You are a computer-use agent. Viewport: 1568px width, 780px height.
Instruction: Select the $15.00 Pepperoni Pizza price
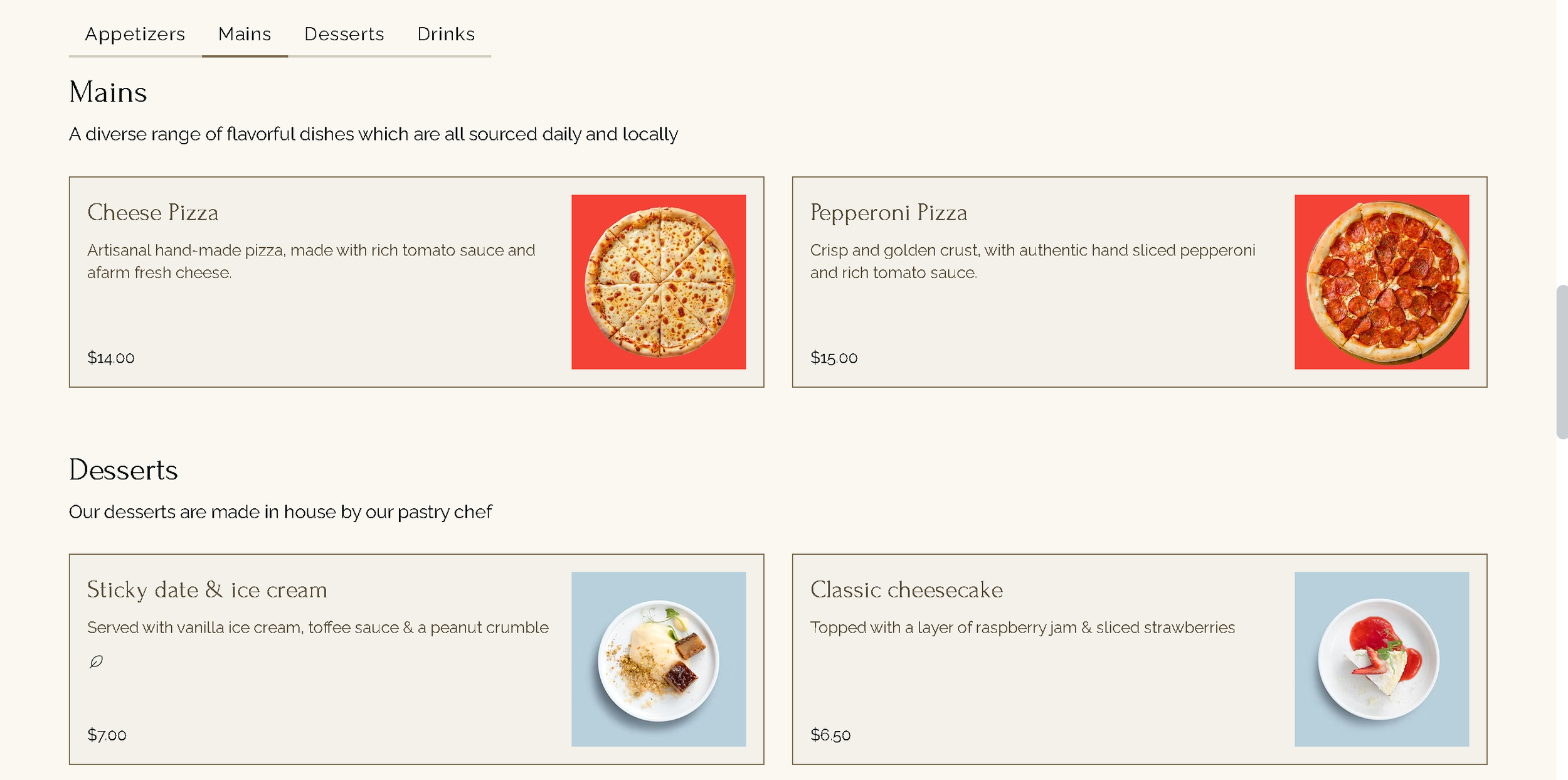coord(834,358)
